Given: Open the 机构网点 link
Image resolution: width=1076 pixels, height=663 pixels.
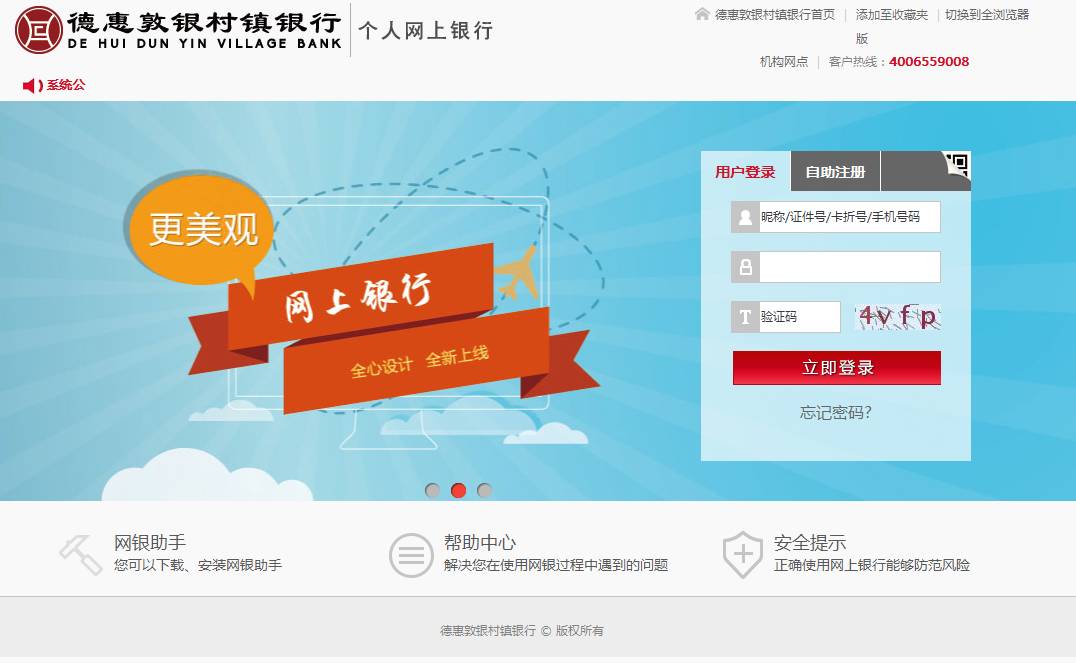Looking at the screenshot, I should 784,62.
